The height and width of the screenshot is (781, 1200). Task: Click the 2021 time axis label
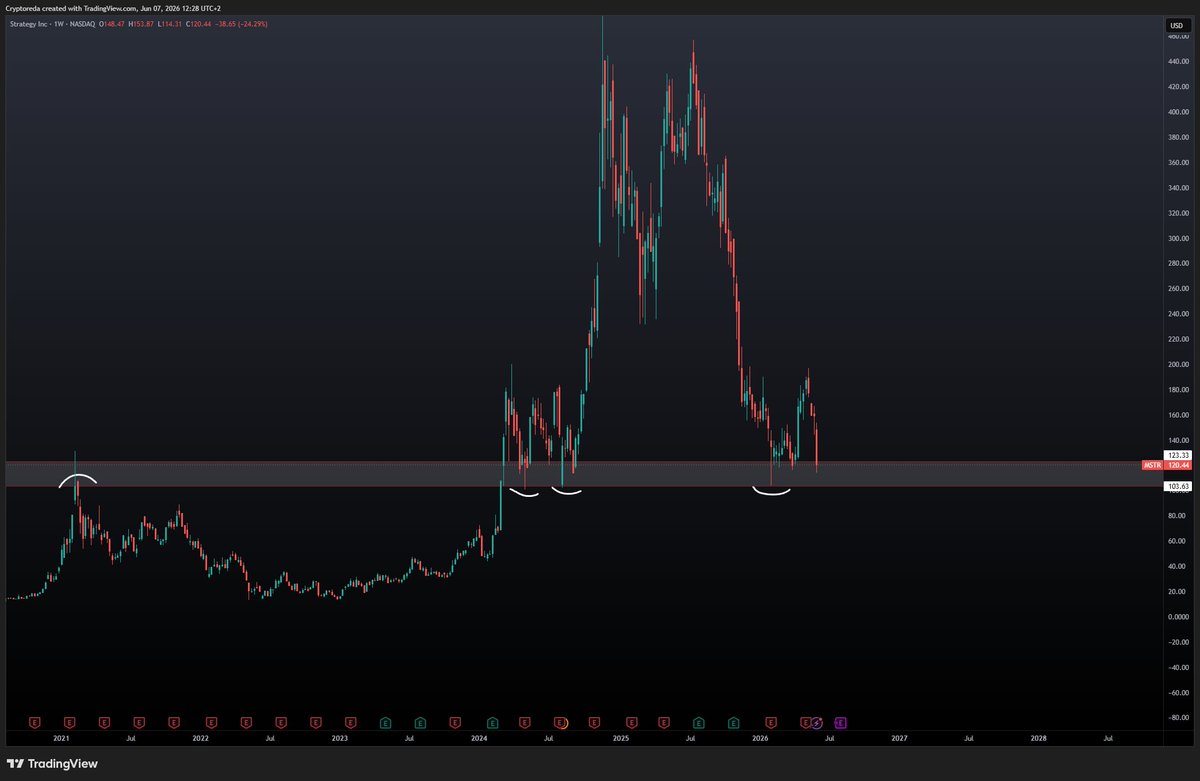[x=61, y=738]
